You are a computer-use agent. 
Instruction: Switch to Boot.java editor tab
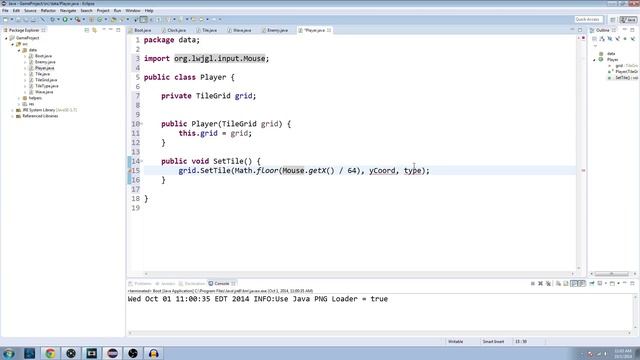(x=140, y=30)
